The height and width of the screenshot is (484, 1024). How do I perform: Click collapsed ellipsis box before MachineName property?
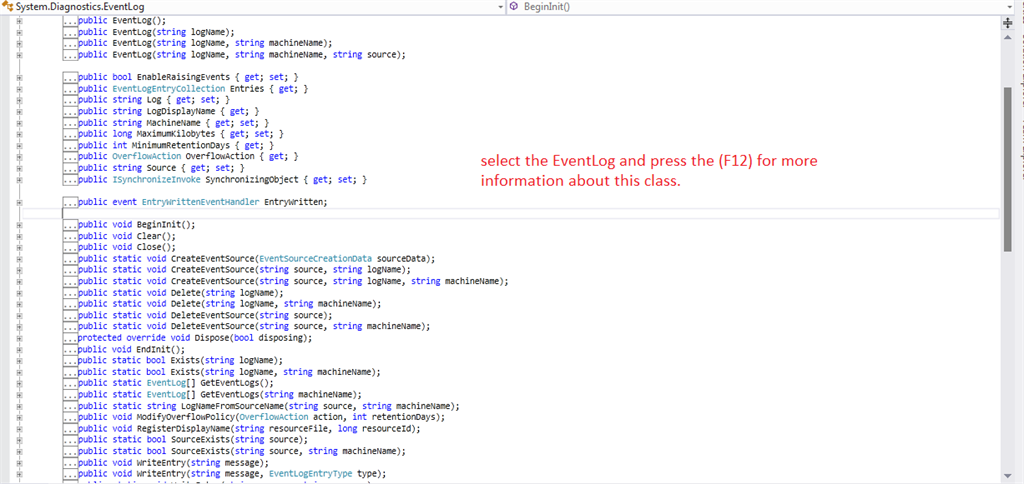pyautogui.click(x=71, y=123)
